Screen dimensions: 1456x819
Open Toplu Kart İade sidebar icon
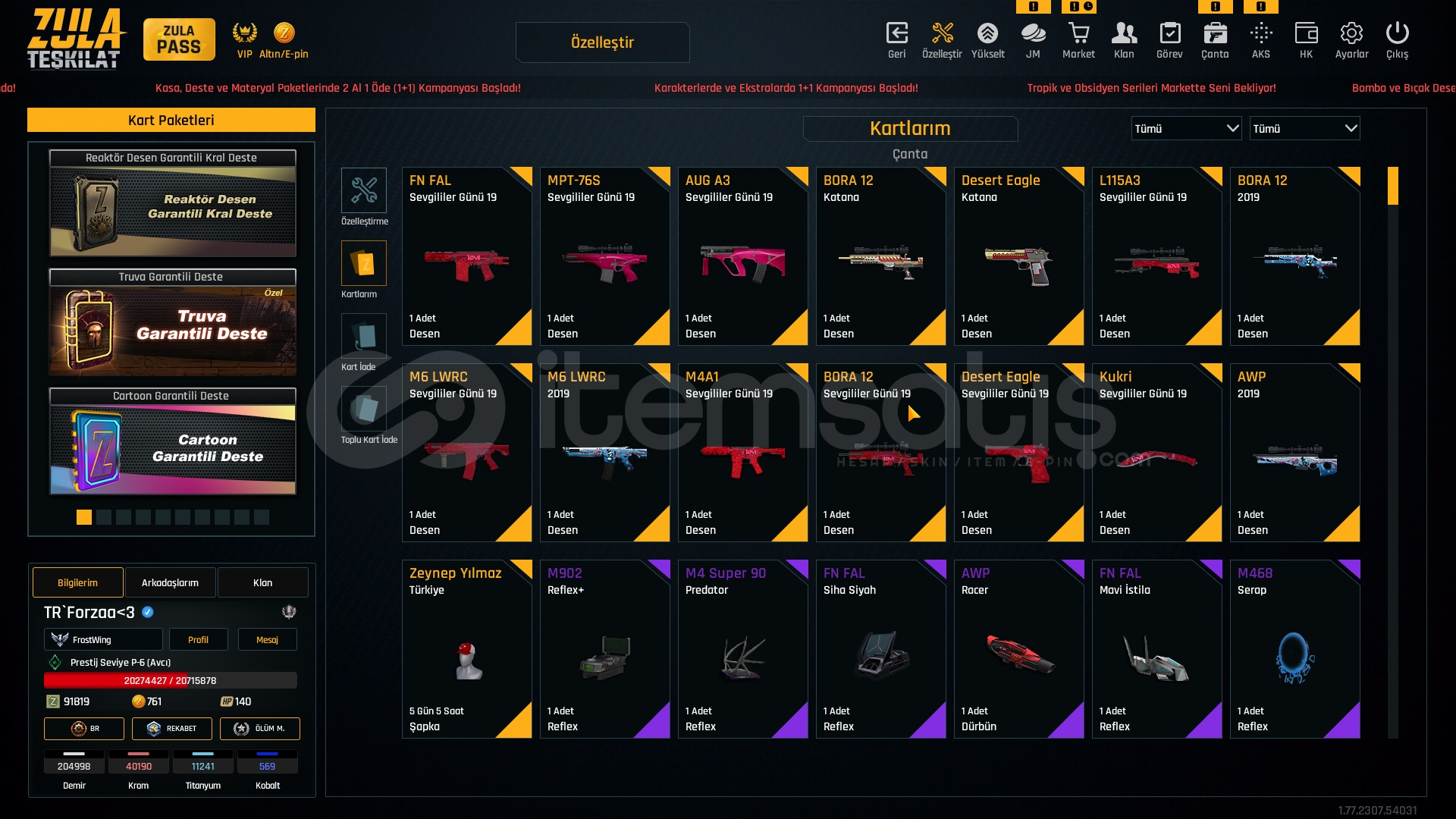(x=364, y=409)
